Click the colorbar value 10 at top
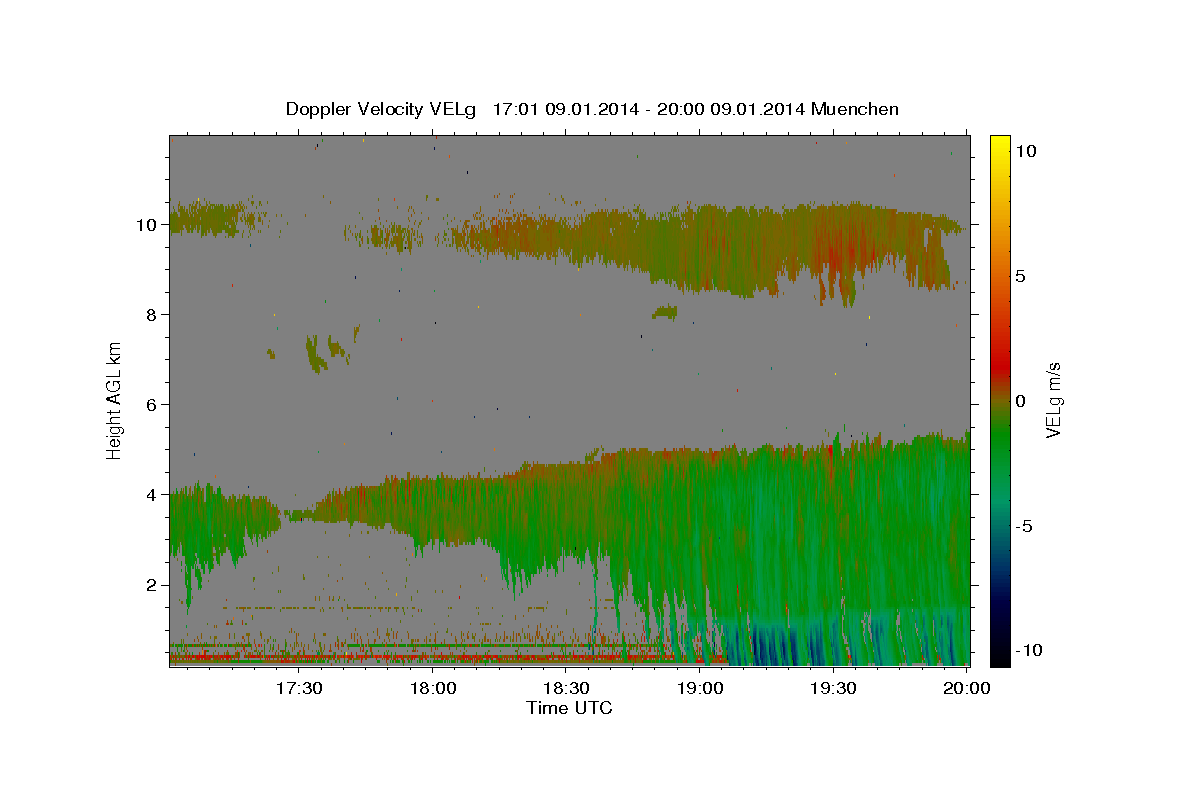The image size is (1200, 800). tap(1025, 151)
